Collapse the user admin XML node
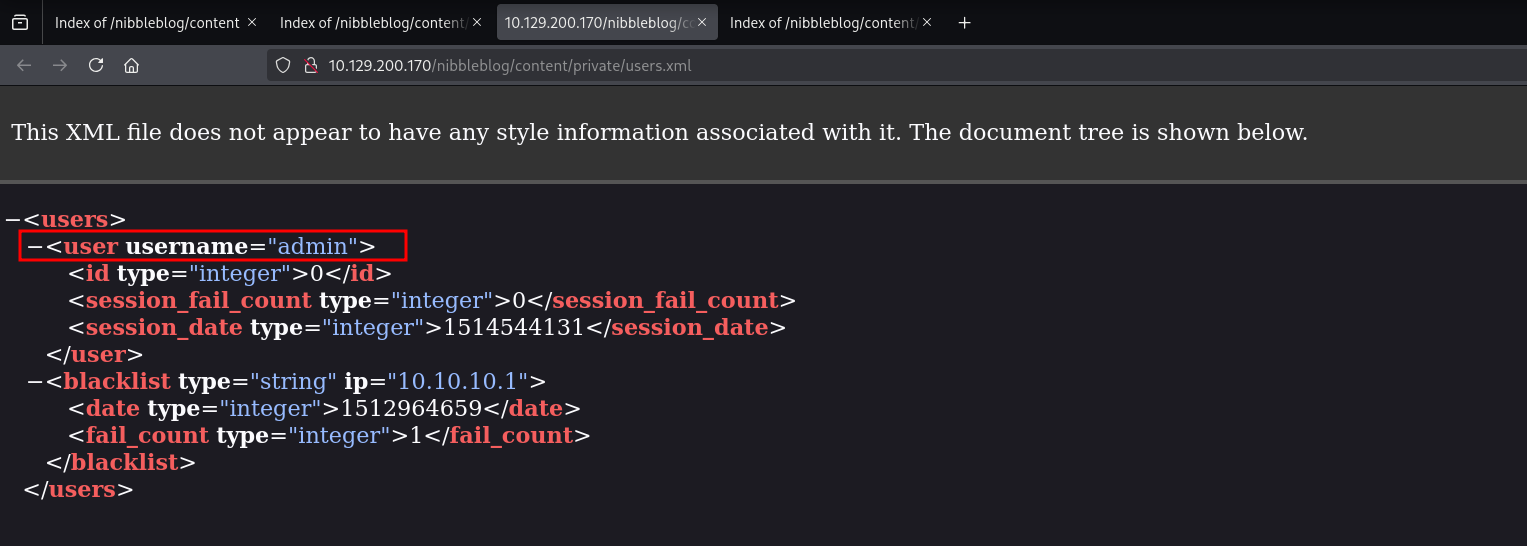The width and height of the screenshot is (1527, 546). click(x=35, y=246)
